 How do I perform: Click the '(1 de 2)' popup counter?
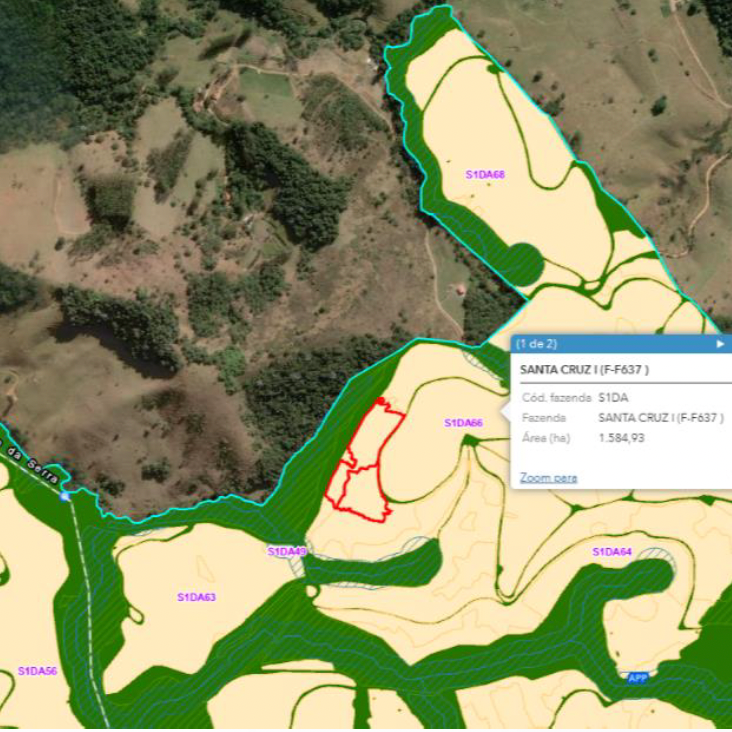(x=536, y=344)
